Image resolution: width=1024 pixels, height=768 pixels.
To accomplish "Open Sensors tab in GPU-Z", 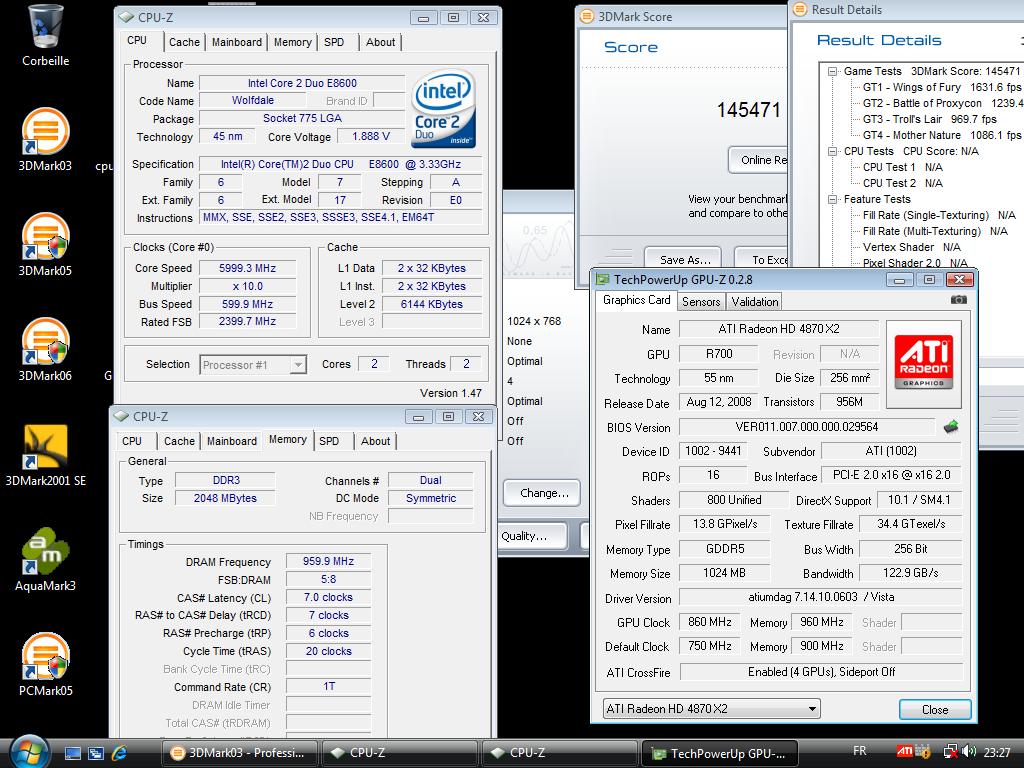I will [701, 302].
